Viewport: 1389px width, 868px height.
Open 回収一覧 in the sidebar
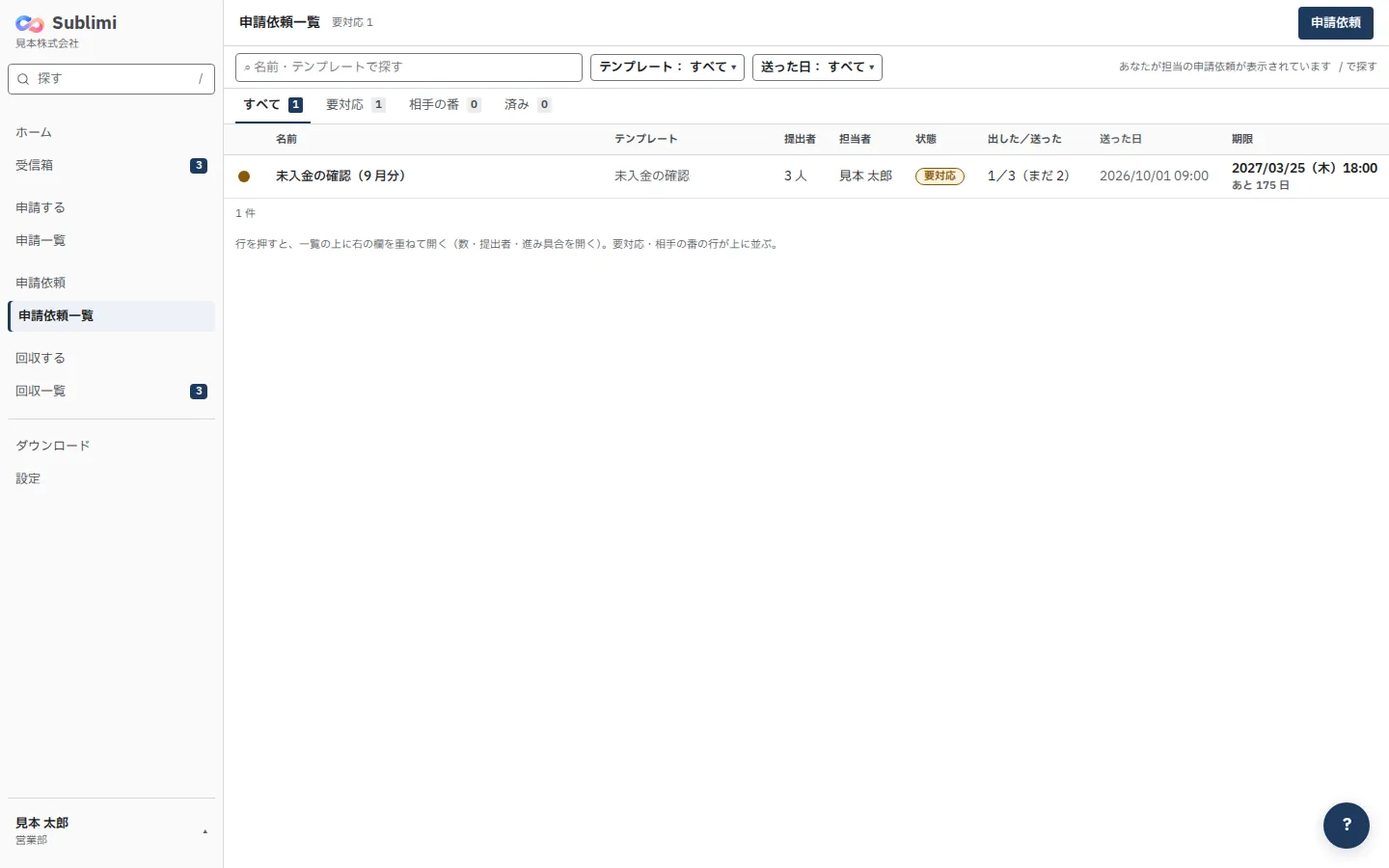coord(111,392)
